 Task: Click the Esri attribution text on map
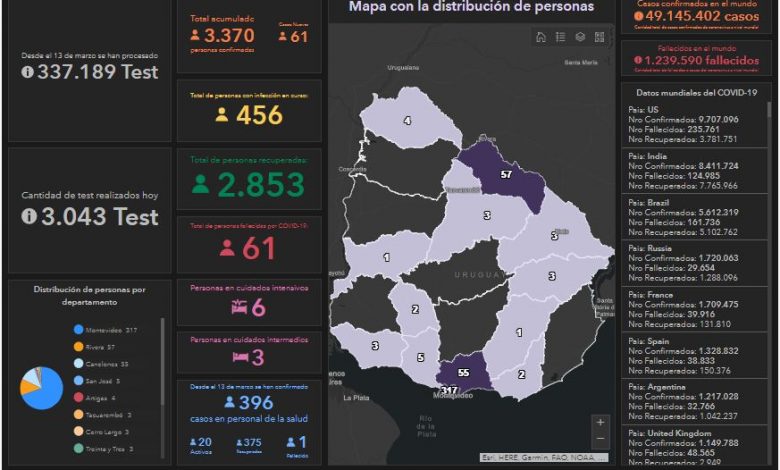point(542,457)
